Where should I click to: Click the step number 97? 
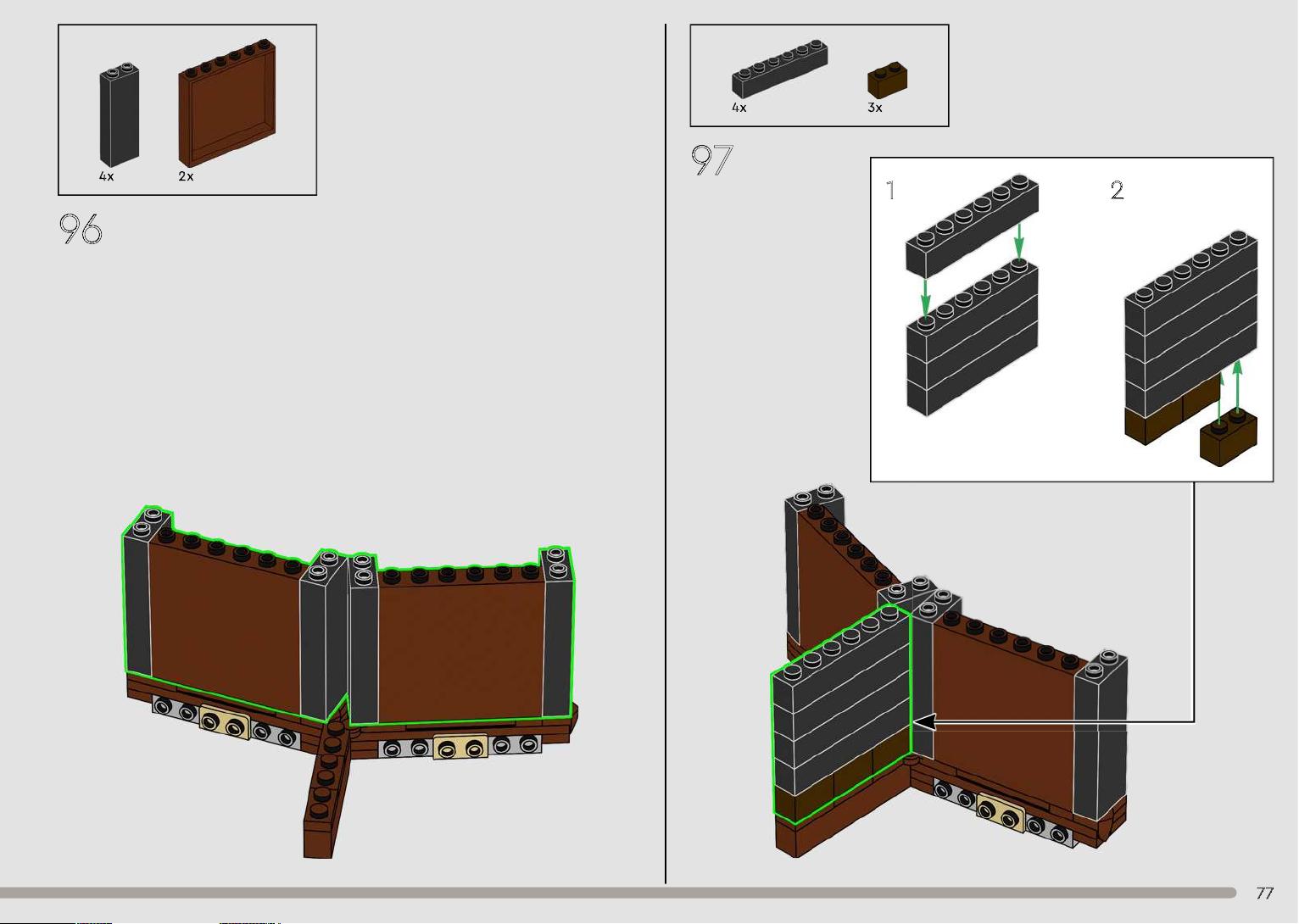pos(711,160)
